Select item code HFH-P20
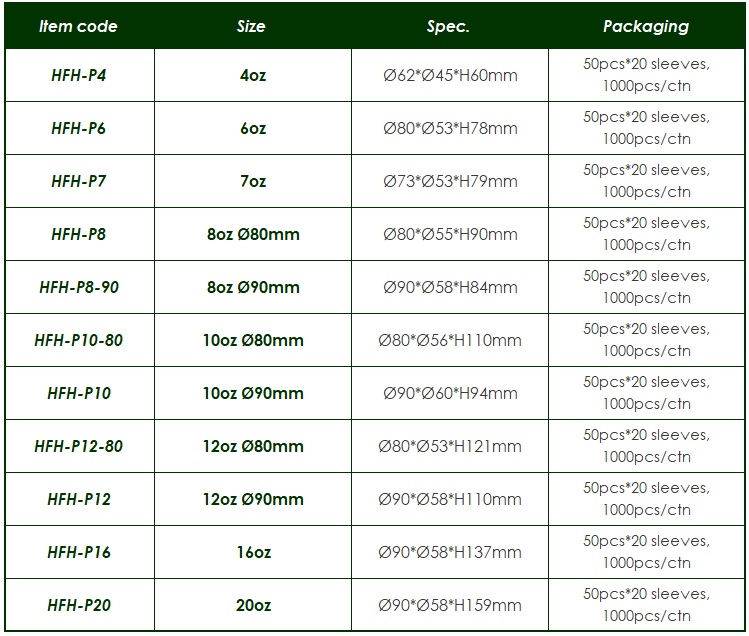 pos(79,605)
